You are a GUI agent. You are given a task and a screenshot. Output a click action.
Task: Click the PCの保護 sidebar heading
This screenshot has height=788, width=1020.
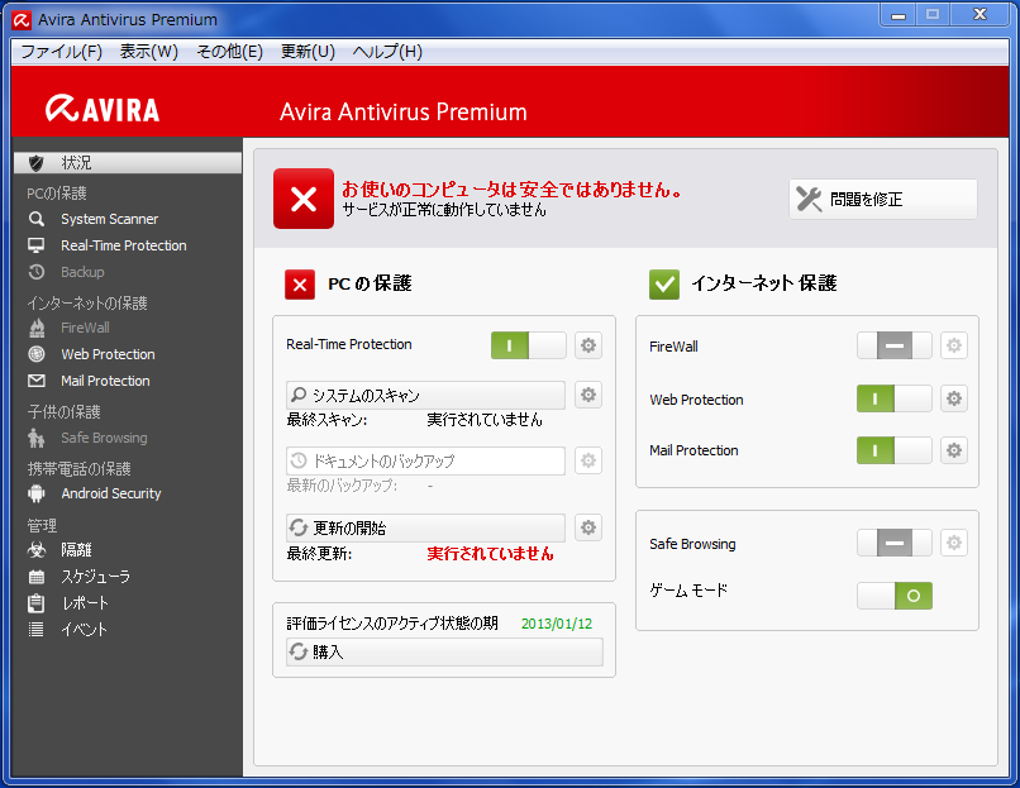[x=57, y=193]
